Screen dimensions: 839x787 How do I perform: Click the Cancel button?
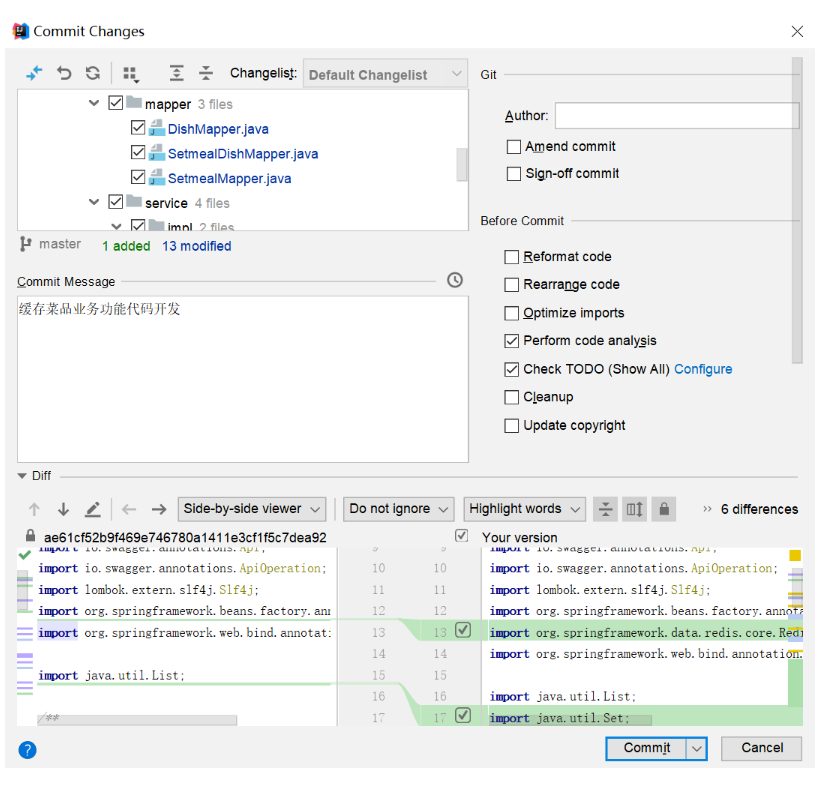pyautogui.click(x=761, y=748)
